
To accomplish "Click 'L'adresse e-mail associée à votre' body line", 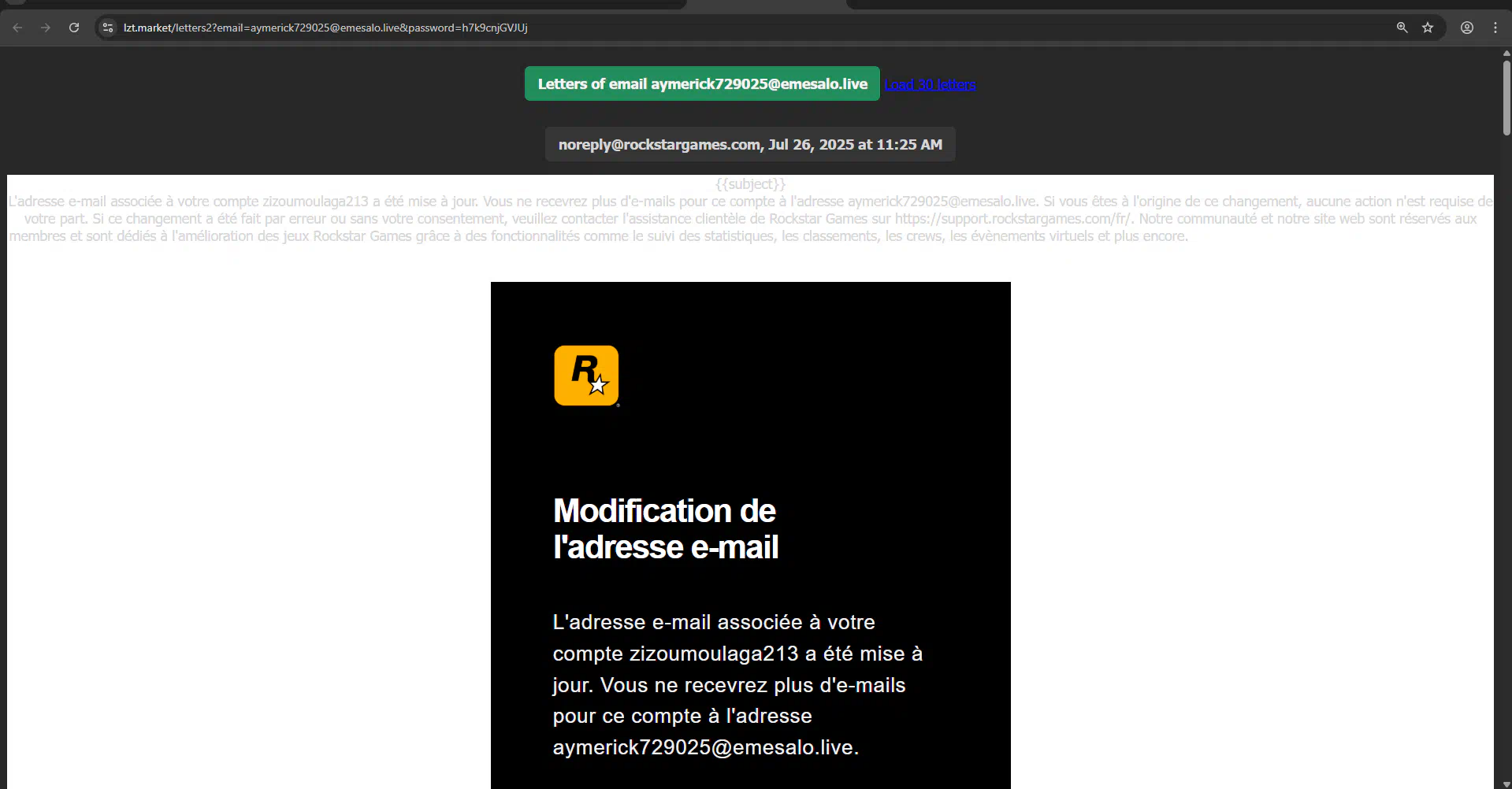I will click(x=714, y=622).
